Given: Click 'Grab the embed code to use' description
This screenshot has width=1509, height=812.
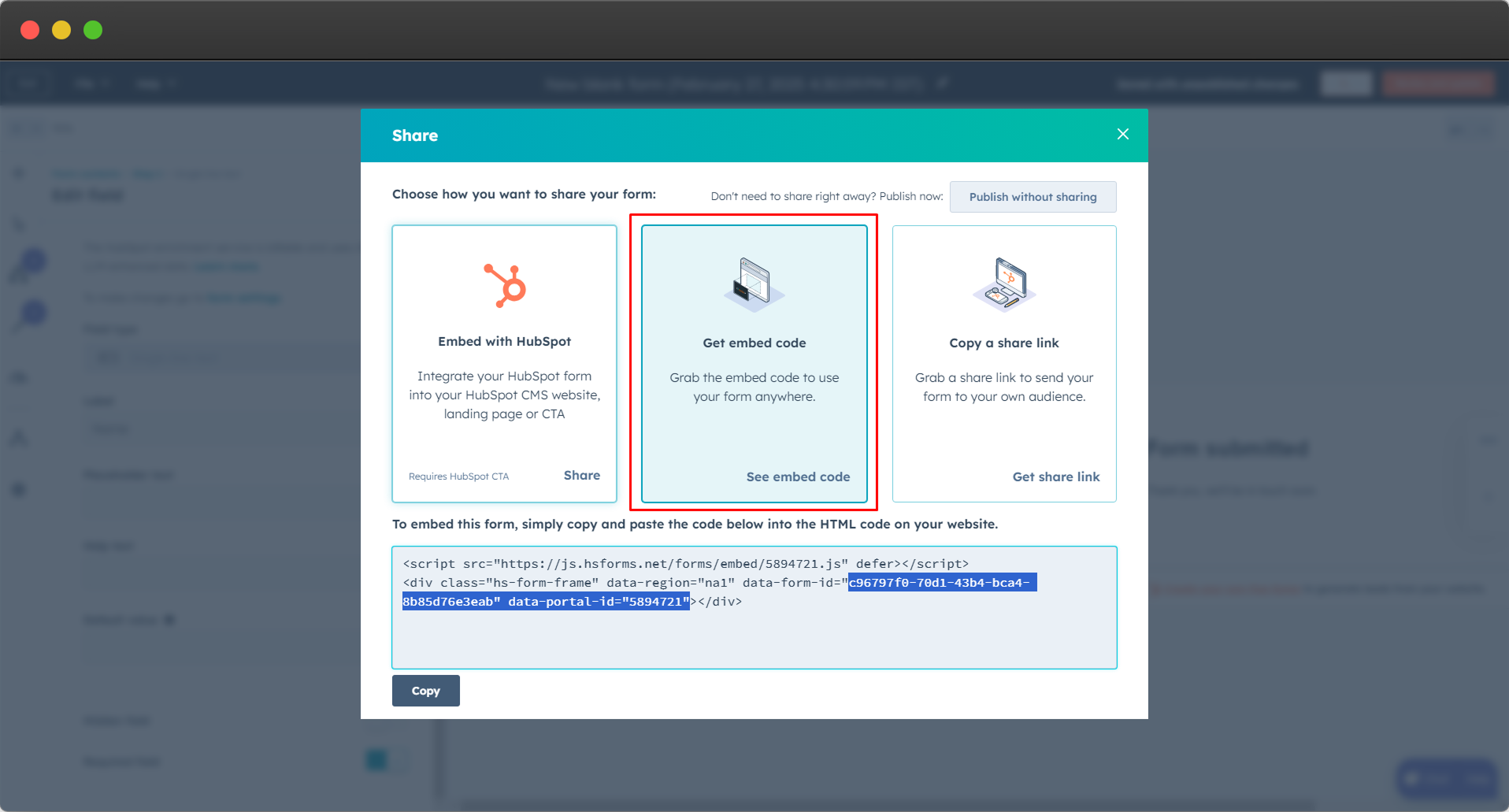Looking at the screenshot, I should pos(754,387).
